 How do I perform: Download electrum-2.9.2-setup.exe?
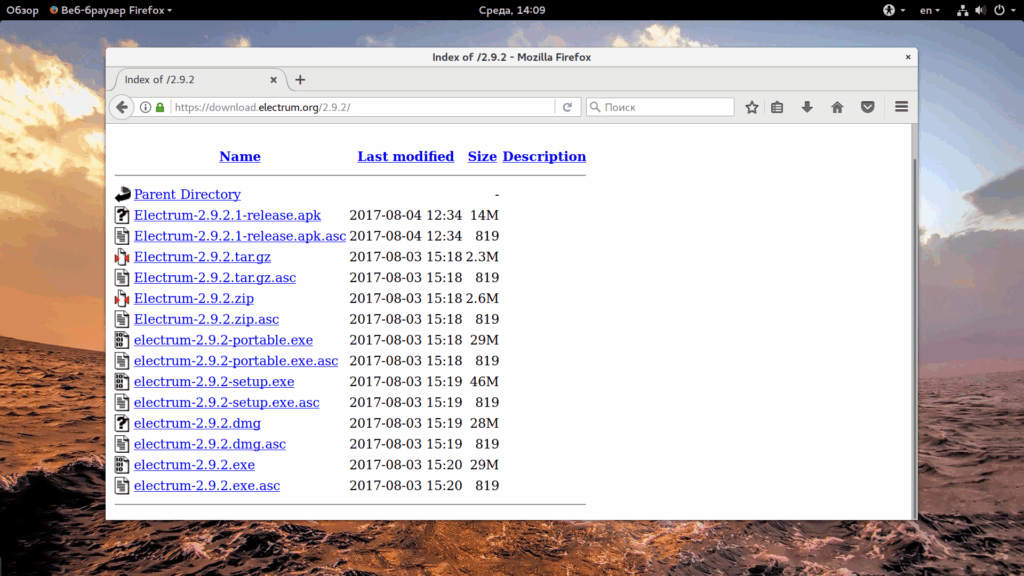click(x=214, y=381)
